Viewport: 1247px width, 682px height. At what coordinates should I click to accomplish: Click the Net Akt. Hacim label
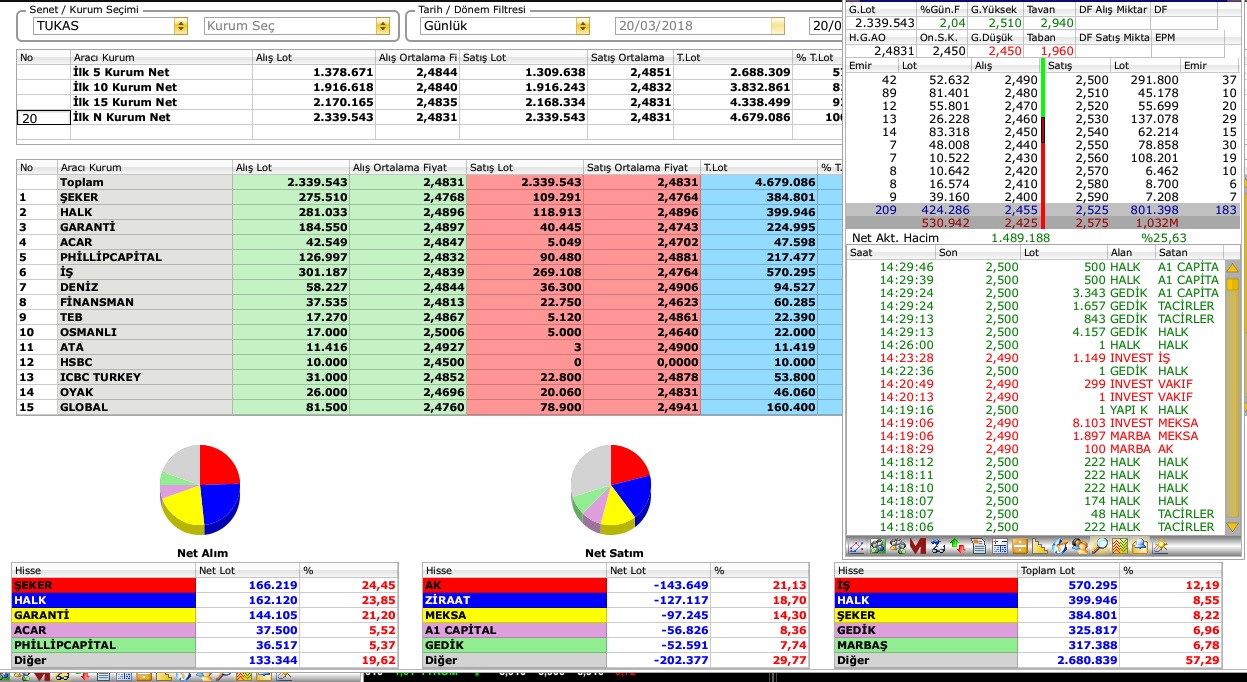[x=893, y=238]
